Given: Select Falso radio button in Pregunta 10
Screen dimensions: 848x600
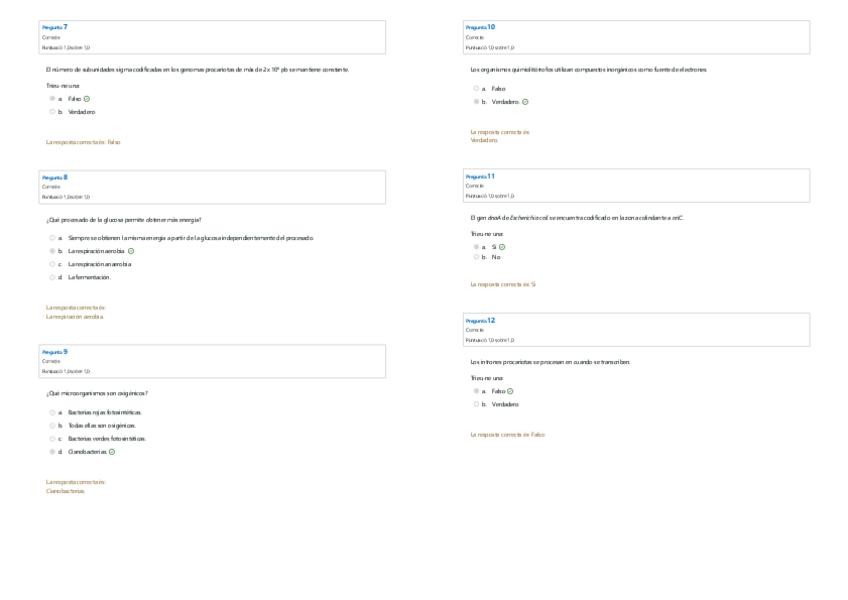Looking at the screenshot, I should click(x=476, y=89).
